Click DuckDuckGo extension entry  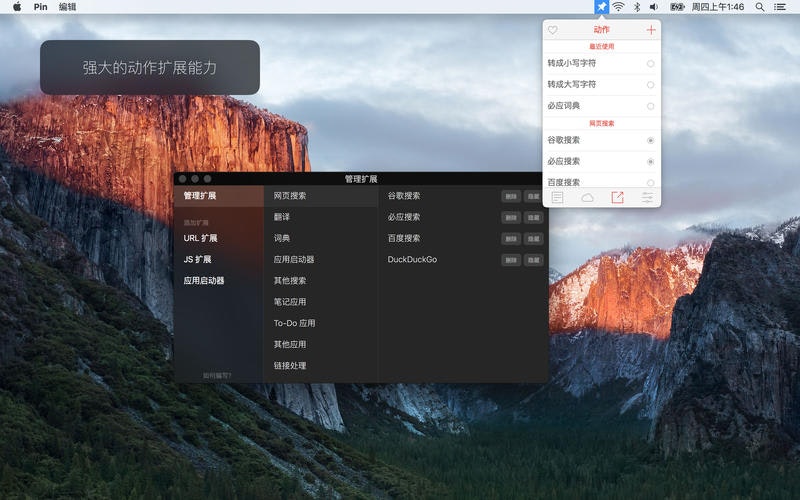point(412,259)
